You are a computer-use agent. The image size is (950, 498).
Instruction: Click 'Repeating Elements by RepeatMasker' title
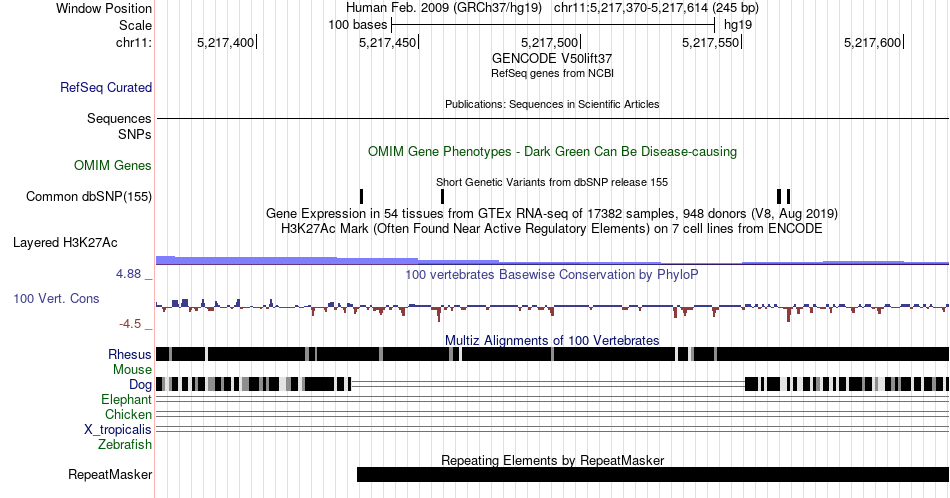tap(552, 460)
